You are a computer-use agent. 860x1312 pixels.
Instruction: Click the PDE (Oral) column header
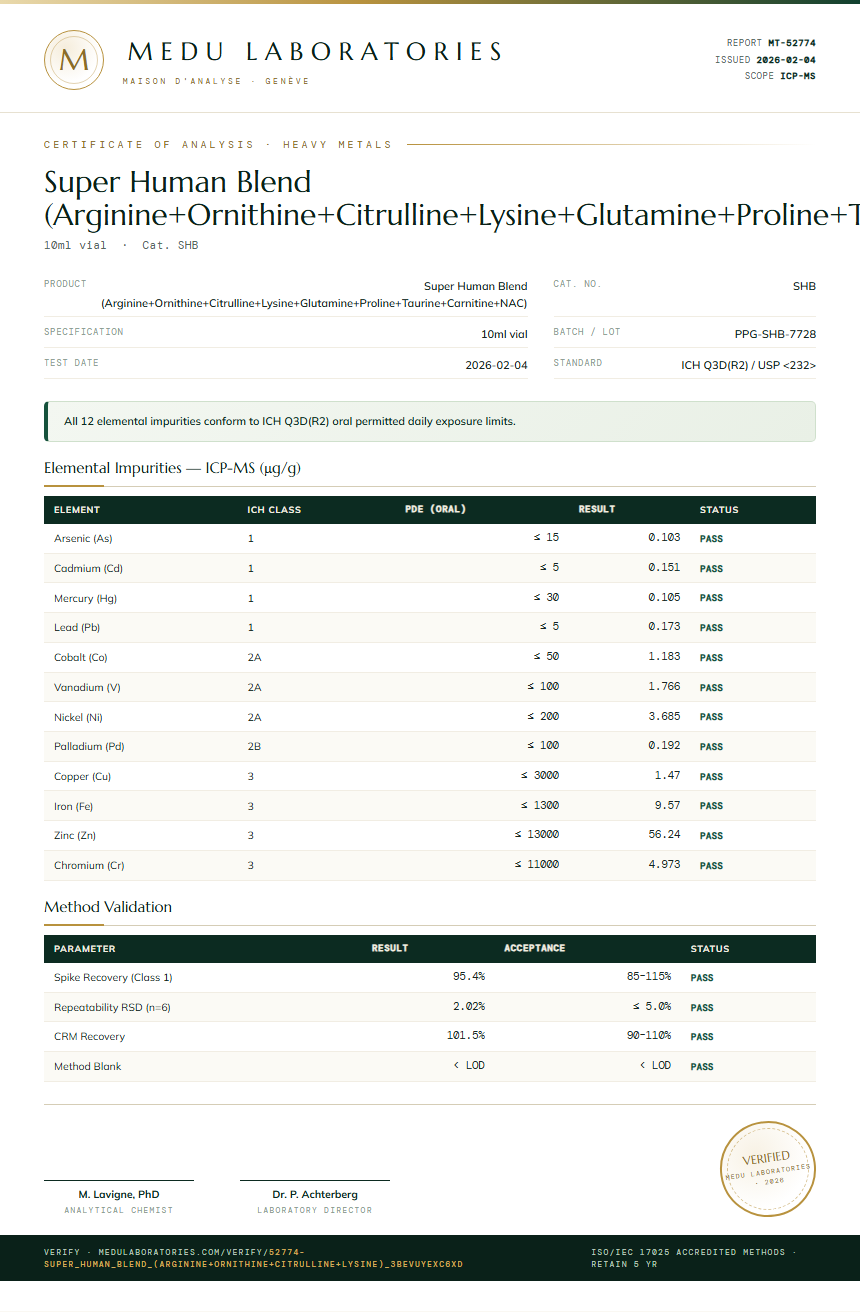click(436, 509)
